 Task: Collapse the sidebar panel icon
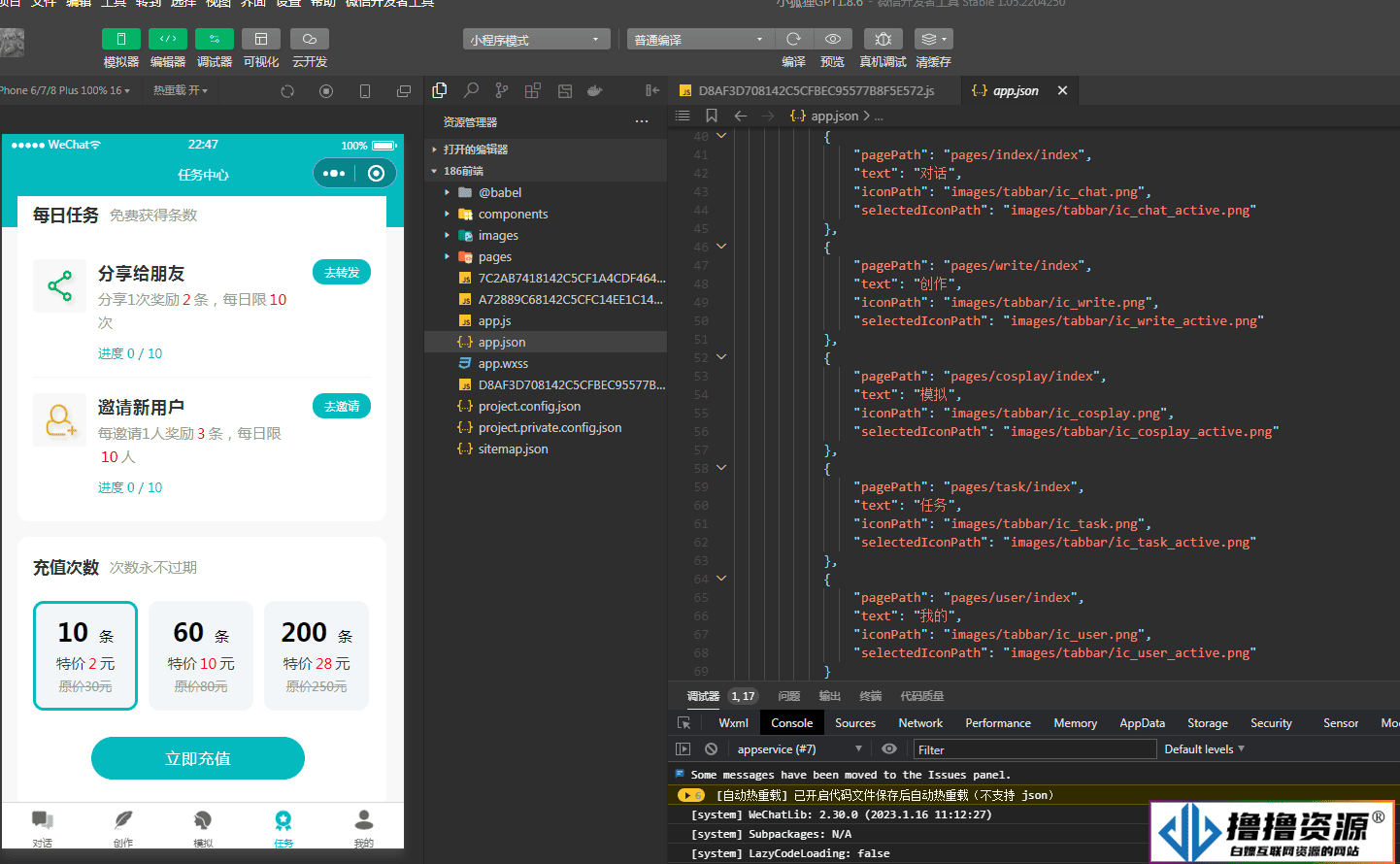[652, 90]
